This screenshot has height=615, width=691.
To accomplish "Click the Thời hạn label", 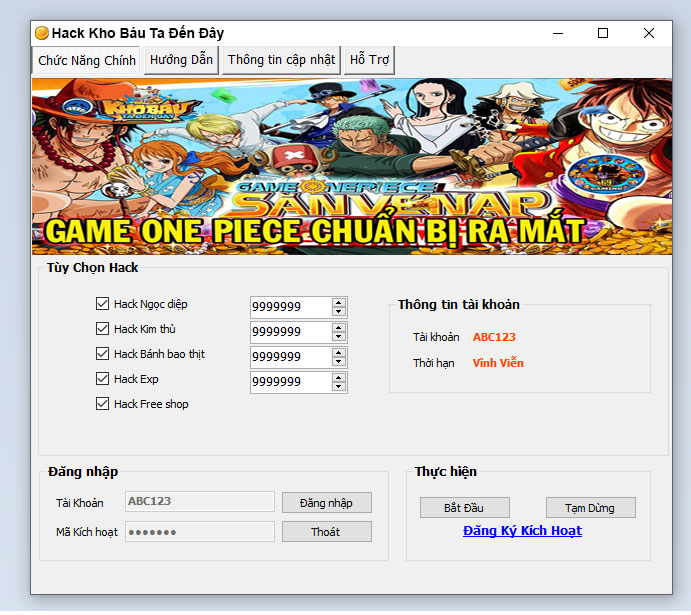I will coord(434,363).
